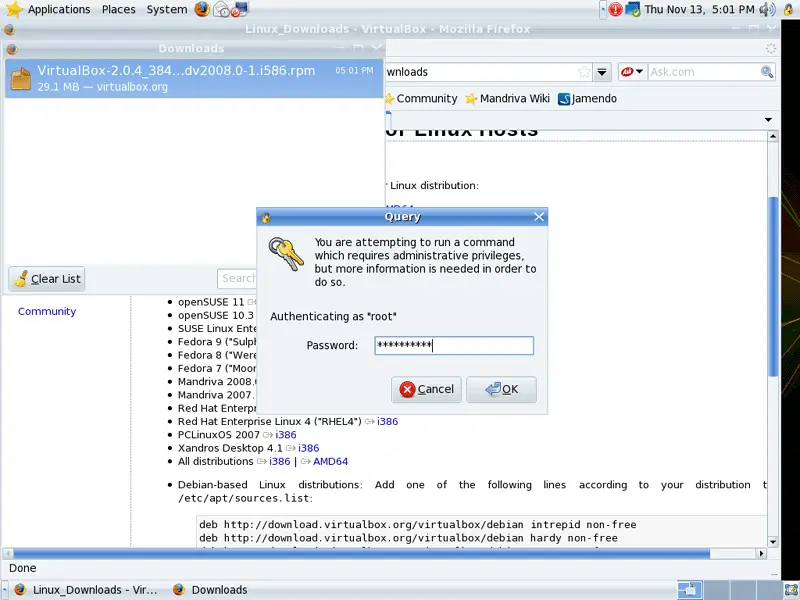Image resolution: width=800 pixels, height=600 pixels.
Task: Click the Firefox loading throbber icon
Action: pyautogui.click(x=770, y=48)
